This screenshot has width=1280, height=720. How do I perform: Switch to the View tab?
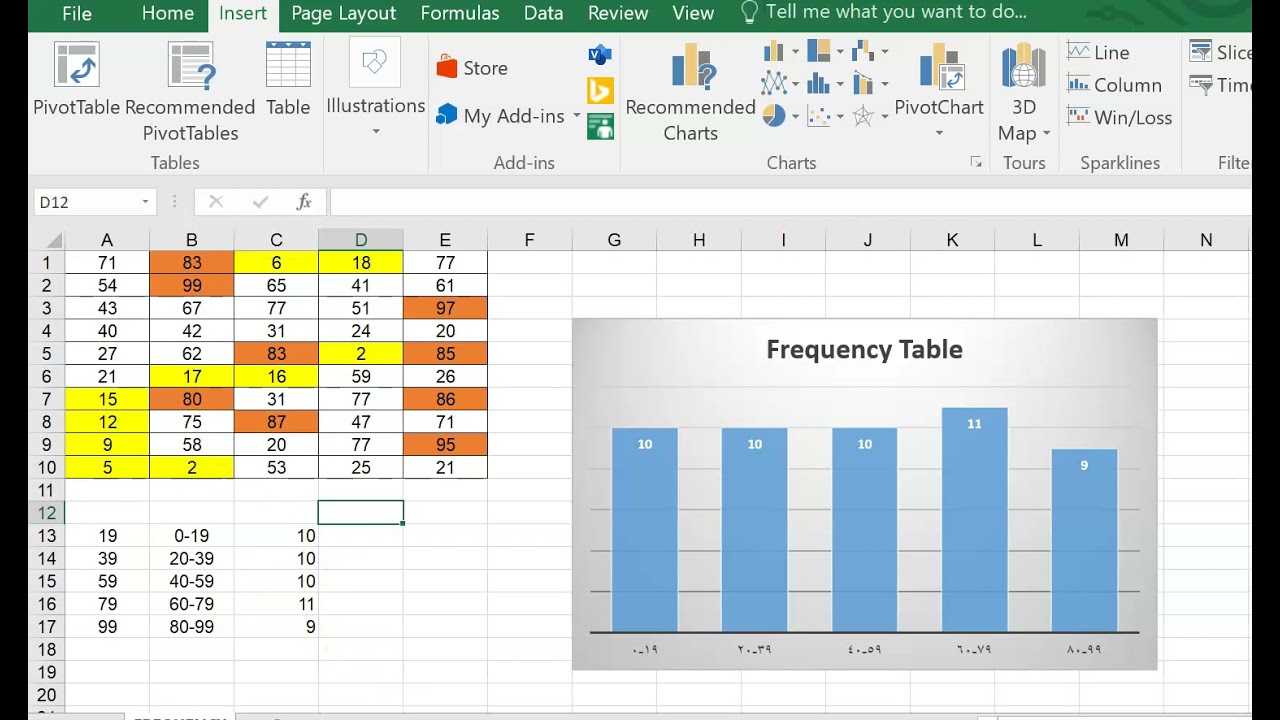[693, 14]
